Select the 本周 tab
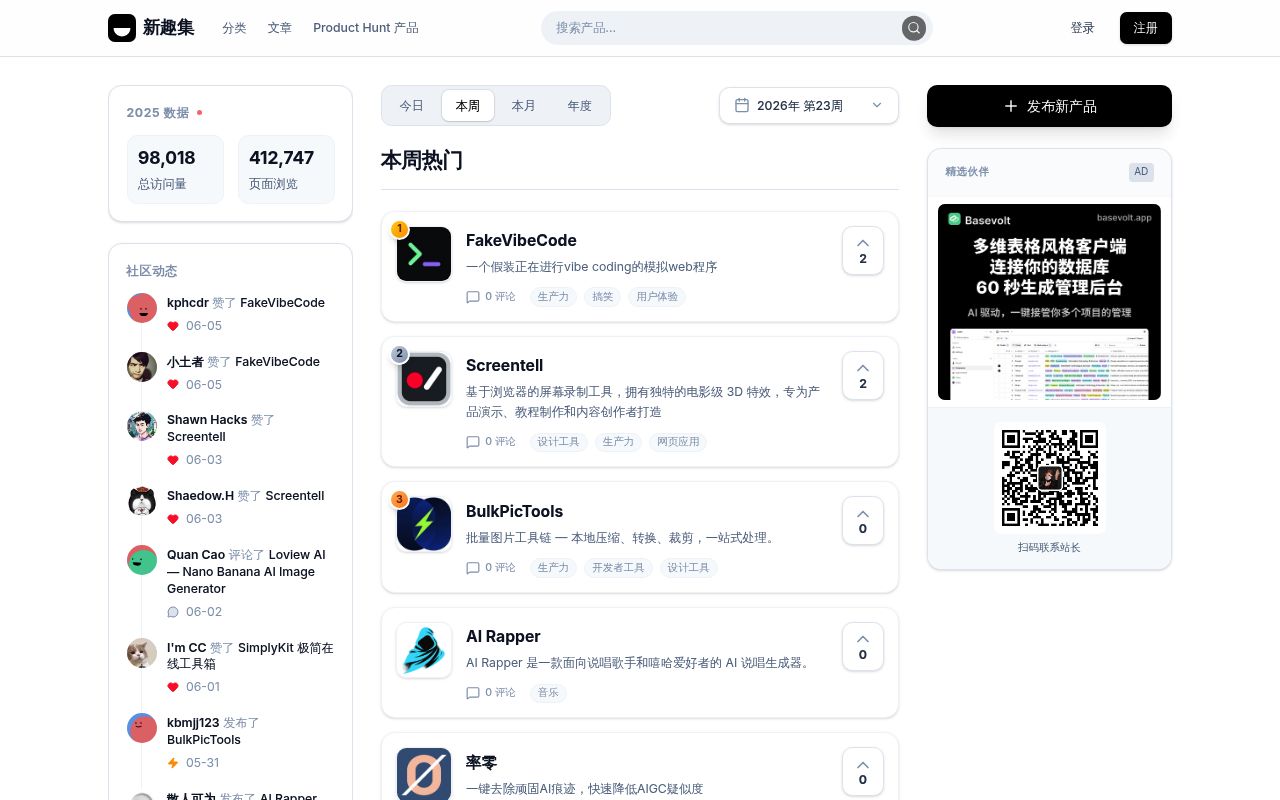1280x800 pixels. point(468,106)
